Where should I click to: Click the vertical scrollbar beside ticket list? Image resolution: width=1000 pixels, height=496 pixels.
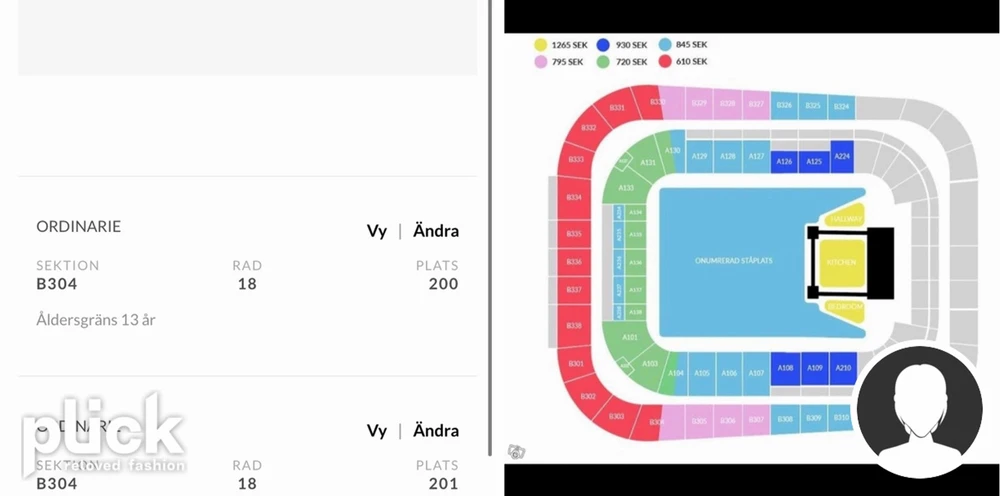point(490,228)
